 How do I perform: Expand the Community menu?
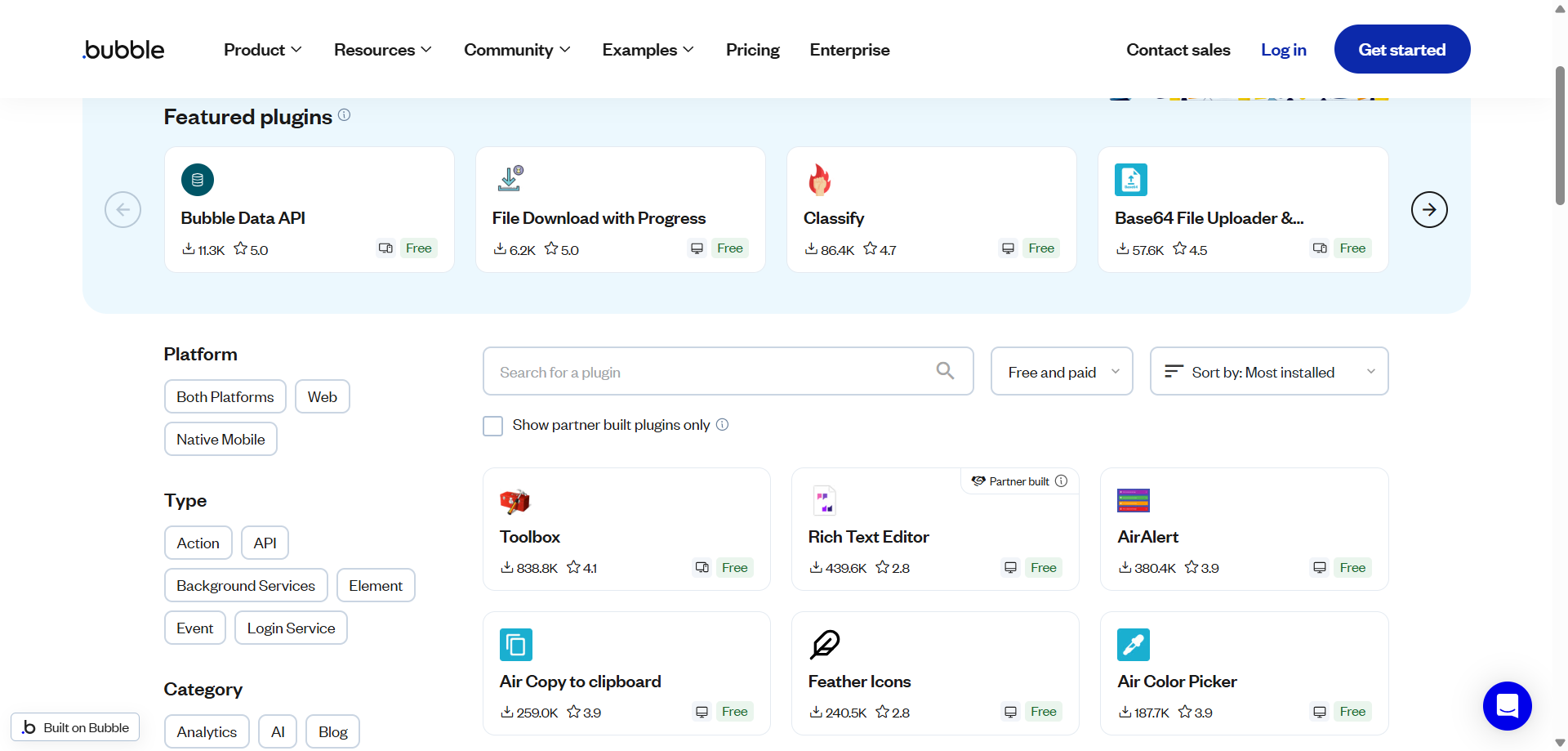coord(517,50)
